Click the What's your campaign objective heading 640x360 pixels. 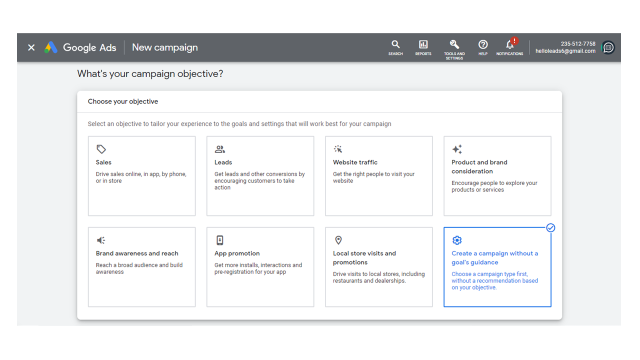tap(150, 74)
